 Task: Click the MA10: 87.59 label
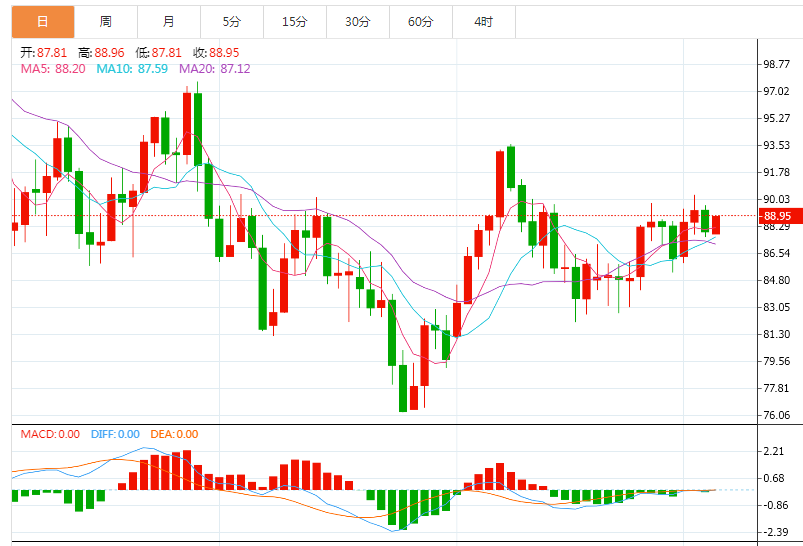(132, 69)
